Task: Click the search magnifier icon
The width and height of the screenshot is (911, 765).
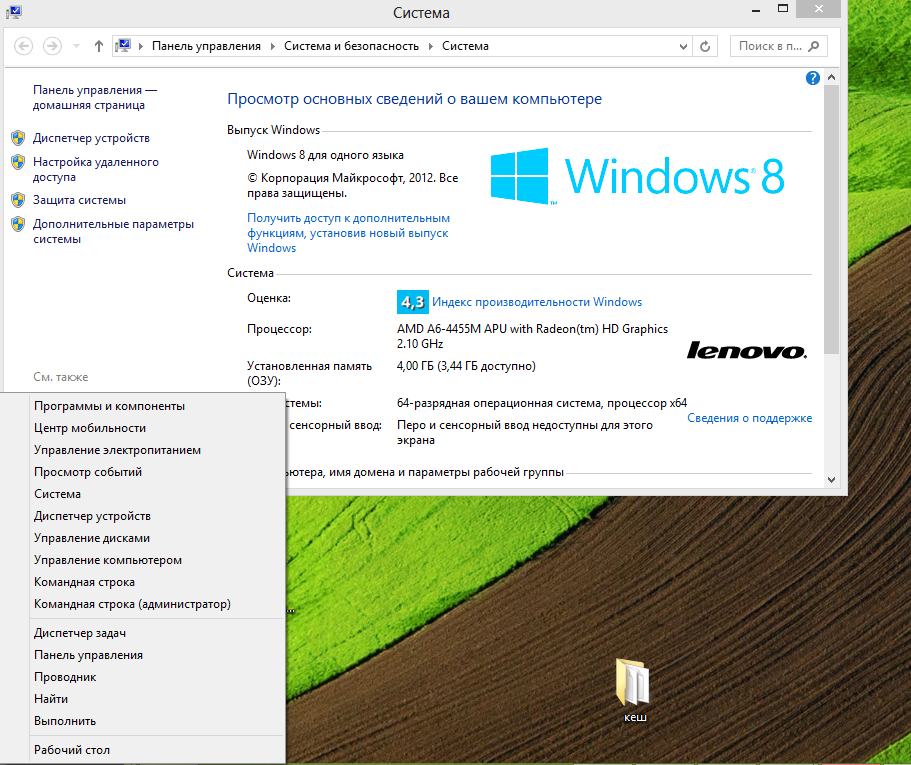Action: [x=815, y=46]
